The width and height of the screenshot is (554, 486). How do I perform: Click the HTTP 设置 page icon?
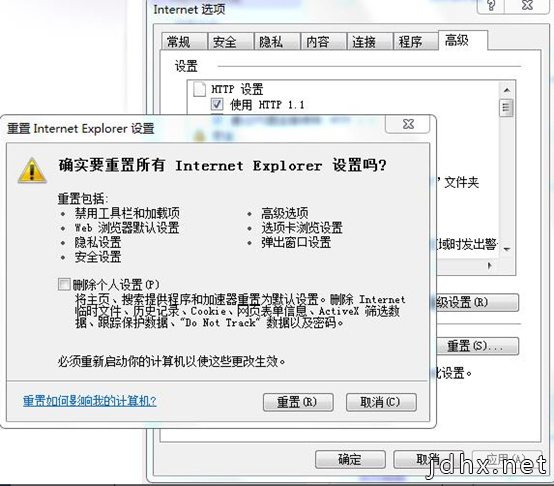point(200,89)
